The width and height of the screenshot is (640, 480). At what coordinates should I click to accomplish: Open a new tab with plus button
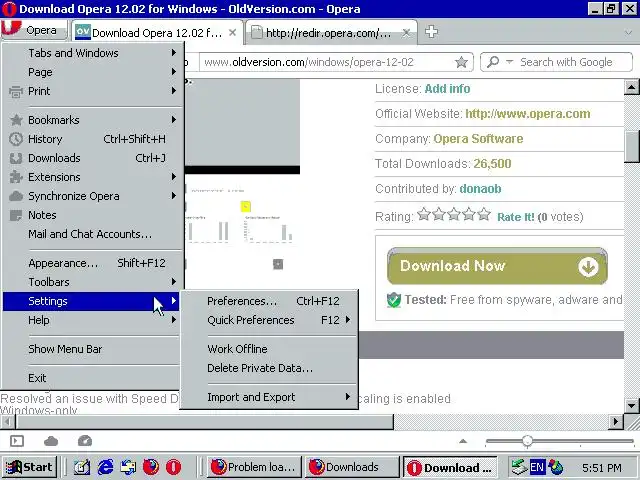[431, 32]
